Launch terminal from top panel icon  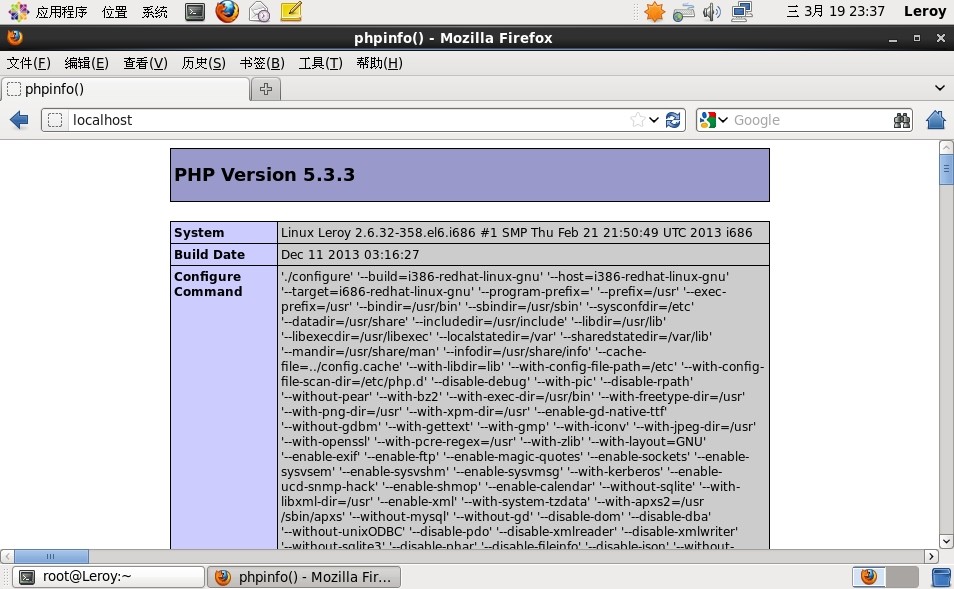pyautogui.click(x=195, y=12)
